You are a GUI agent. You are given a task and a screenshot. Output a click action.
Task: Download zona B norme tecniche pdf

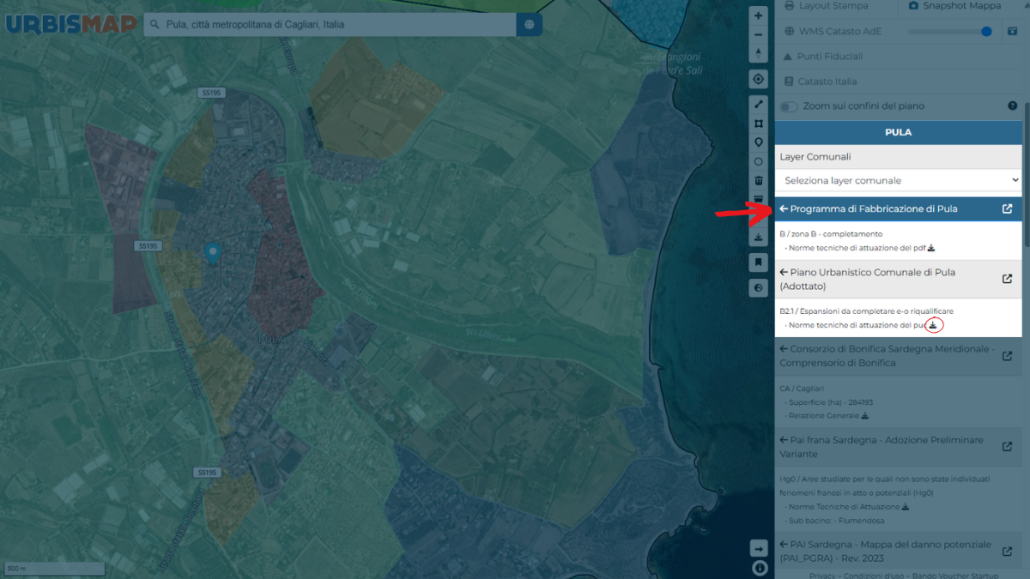click(x=931, y=248)
